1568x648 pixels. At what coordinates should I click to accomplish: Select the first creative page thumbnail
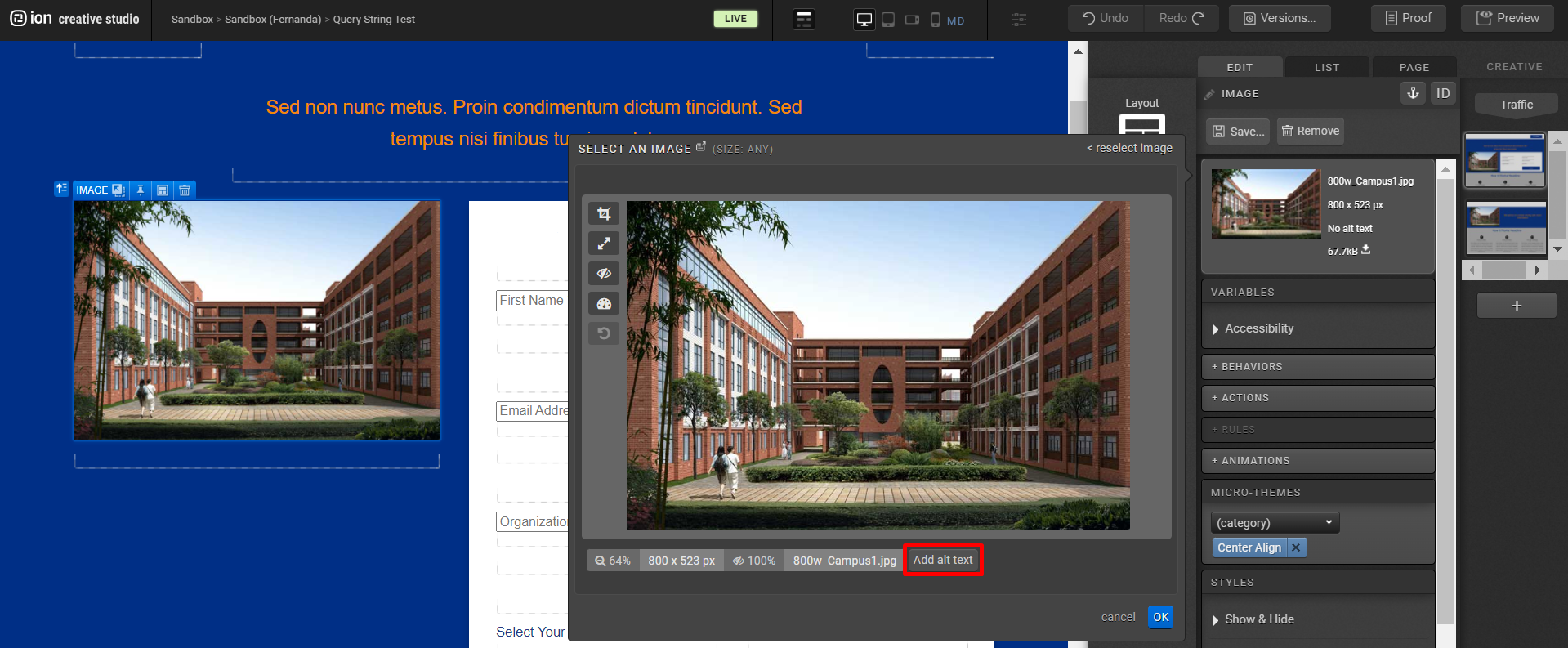(x=1505, y=160)
